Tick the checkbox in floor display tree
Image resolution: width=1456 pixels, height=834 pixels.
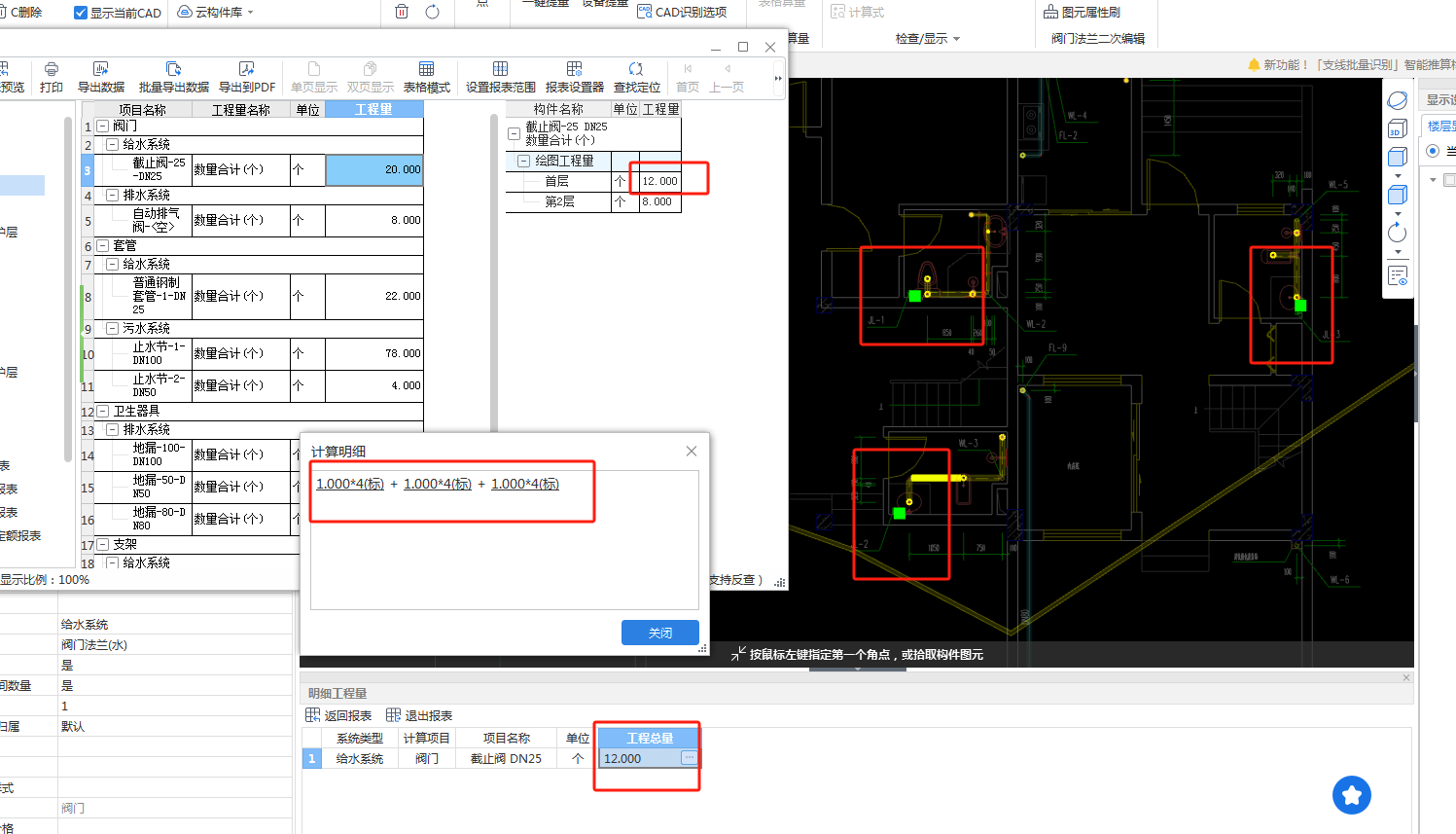click(1449, 180)
